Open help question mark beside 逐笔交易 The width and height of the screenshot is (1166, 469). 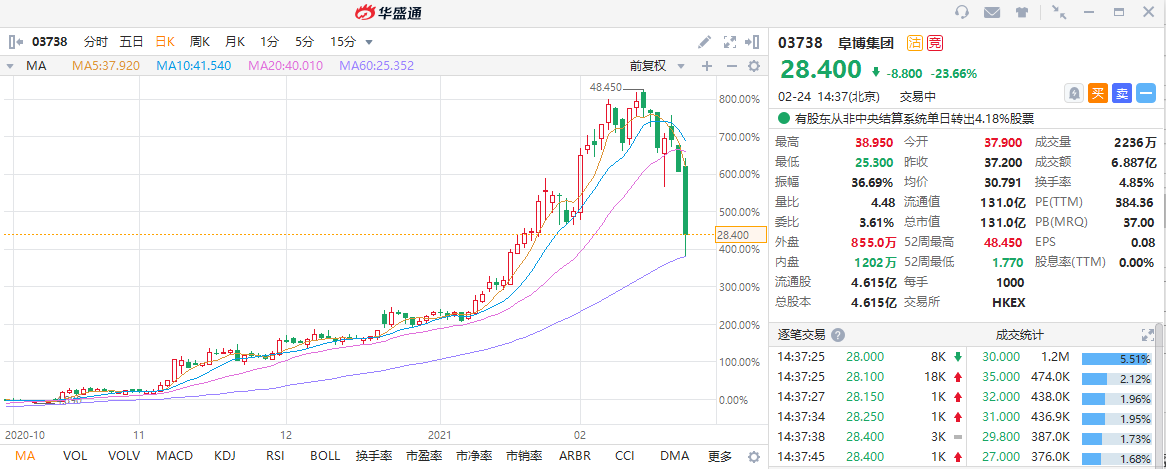pos(838,334)
